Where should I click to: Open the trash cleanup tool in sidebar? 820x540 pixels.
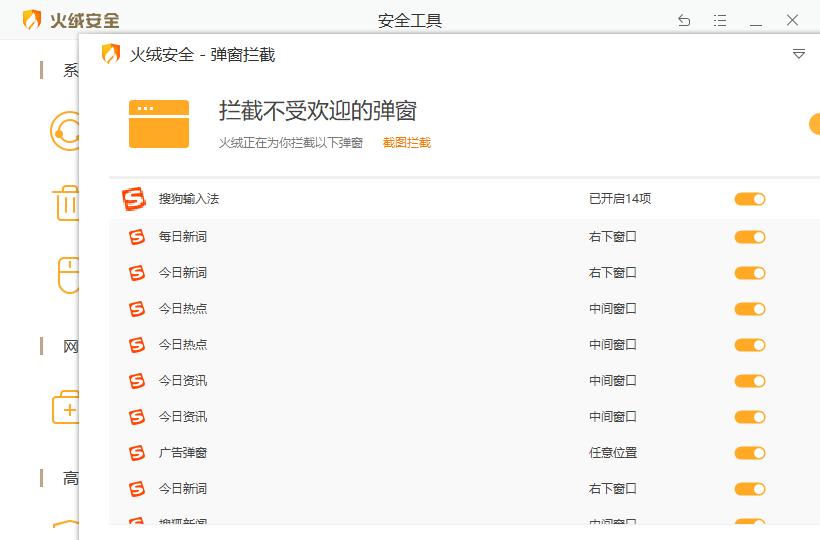66,203
